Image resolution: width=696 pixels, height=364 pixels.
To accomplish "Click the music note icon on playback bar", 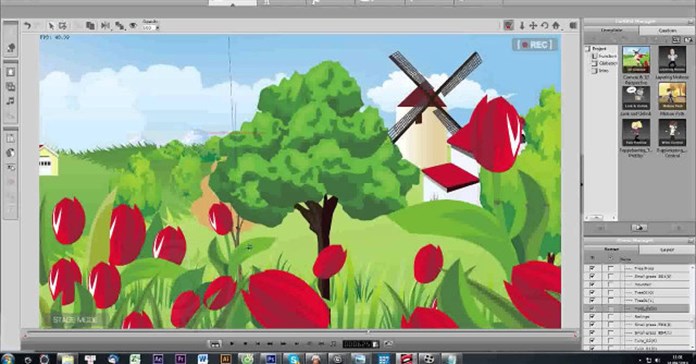I will [333, 344].
